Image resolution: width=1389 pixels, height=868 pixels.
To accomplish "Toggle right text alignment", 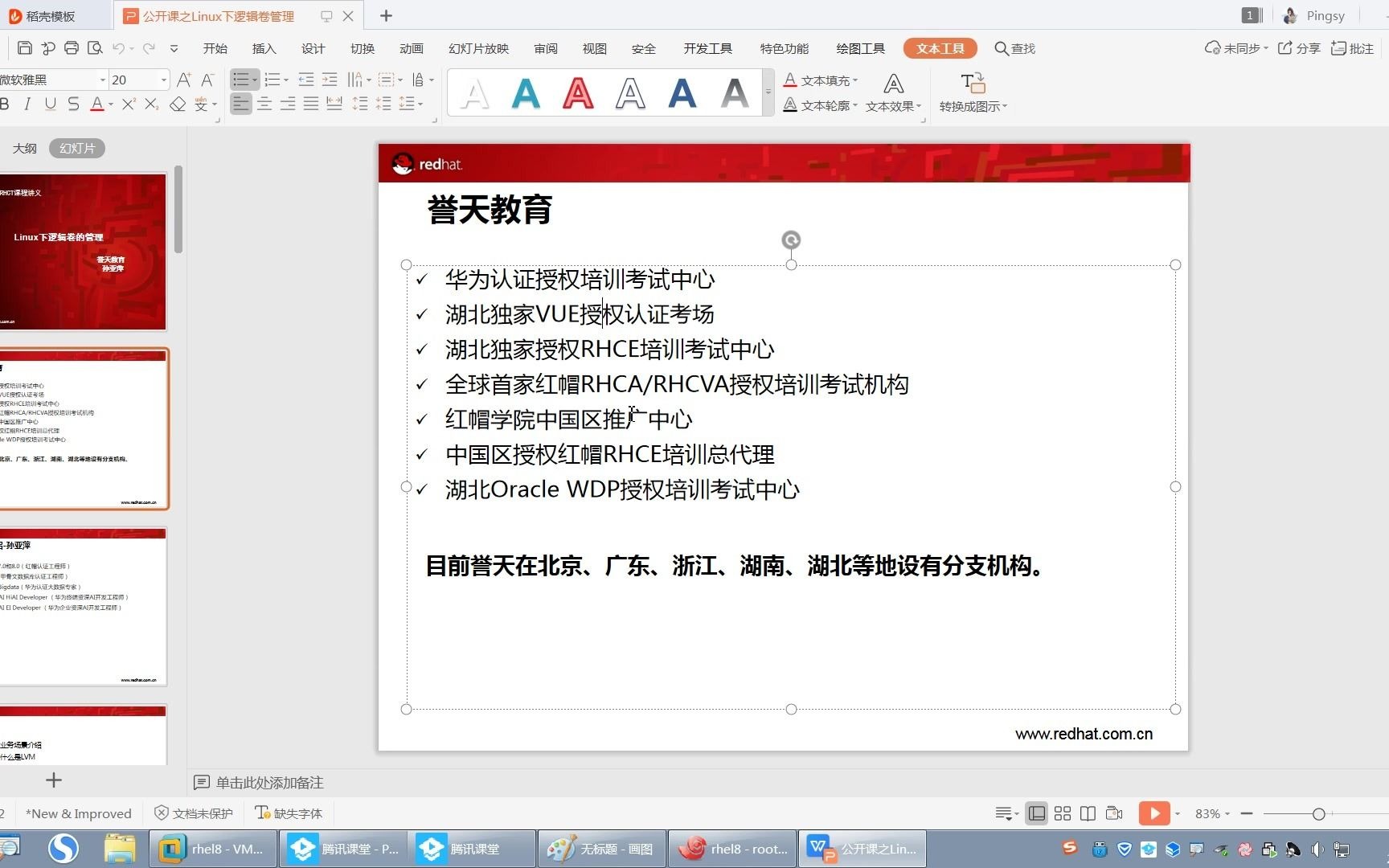I will (288, 104).
